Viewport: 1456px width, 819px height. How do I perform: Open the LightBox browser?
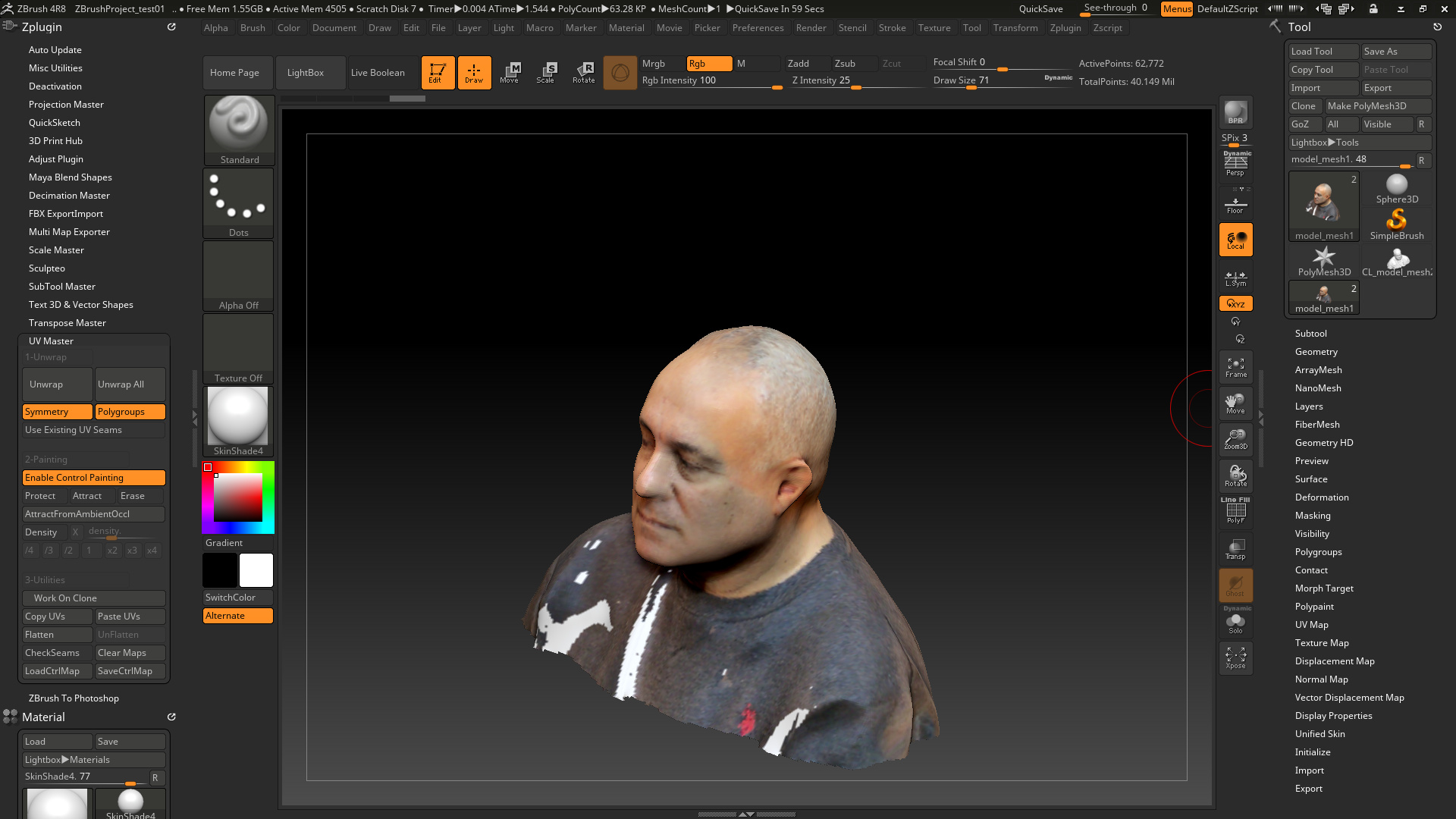pos(311,73)
